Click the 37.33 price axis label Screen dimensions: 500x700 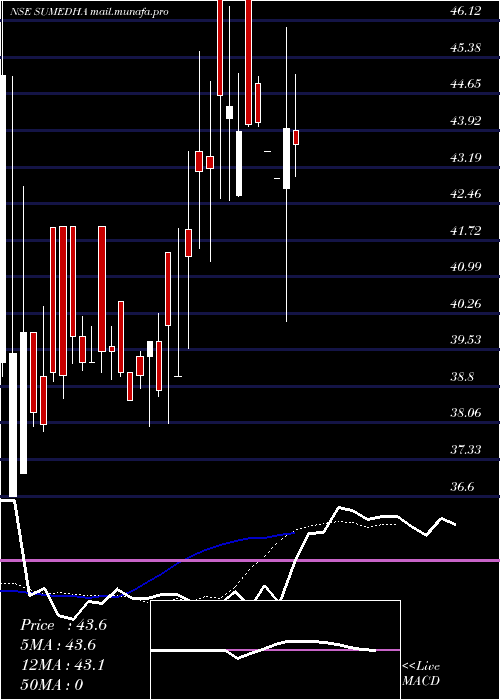click(466, 450)
